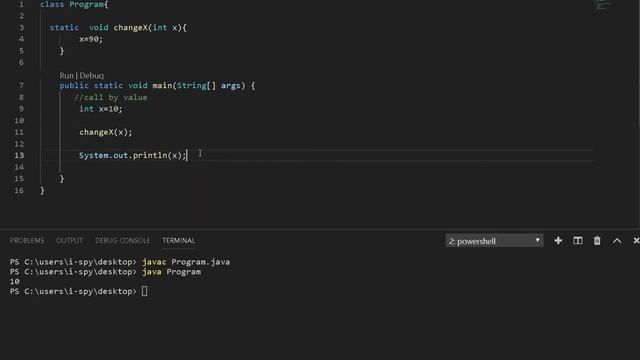Viewport: 640px width, 360px height.
Task: Select the TERMINAL tab
Action: point(178,240)
